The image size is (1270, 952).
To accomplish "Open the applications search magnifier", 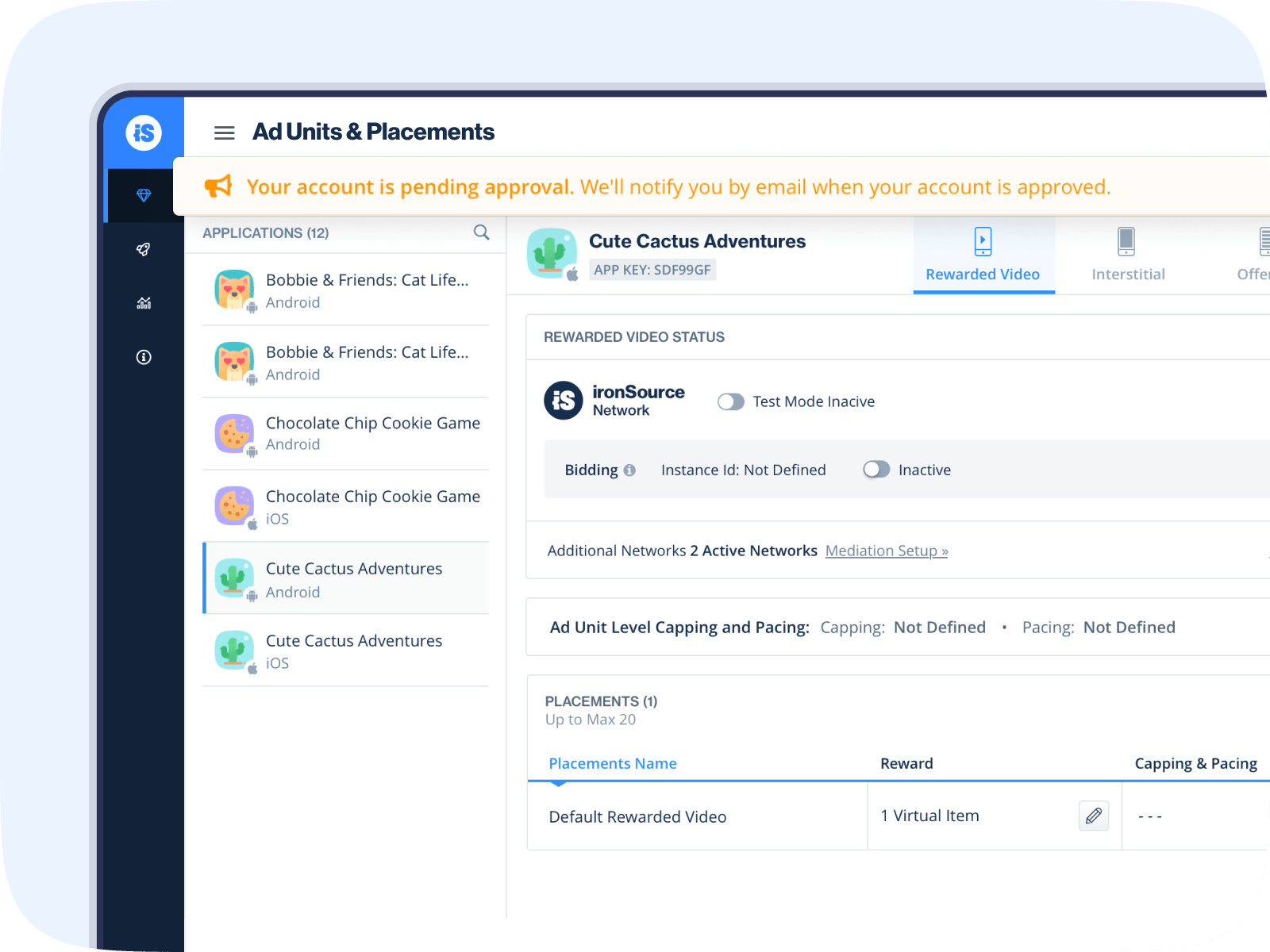I will coord(481,232).
